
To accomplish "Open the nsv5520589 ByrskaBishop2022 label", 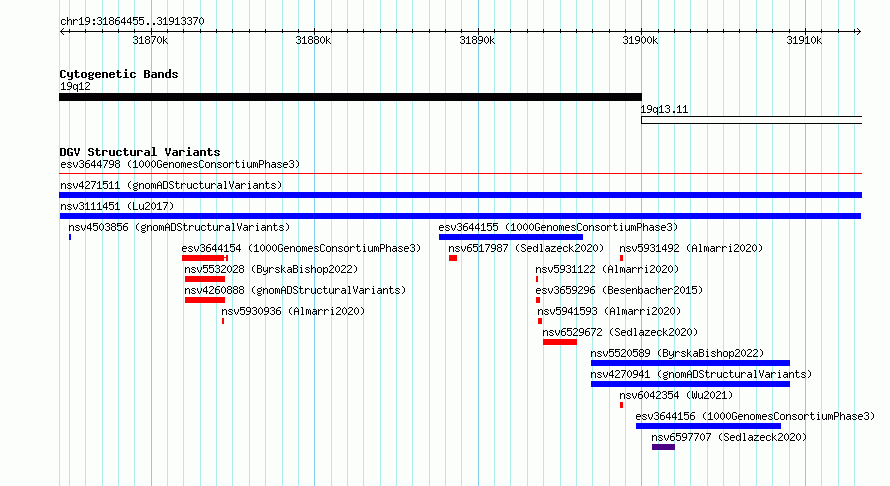I will coord(677,353).
